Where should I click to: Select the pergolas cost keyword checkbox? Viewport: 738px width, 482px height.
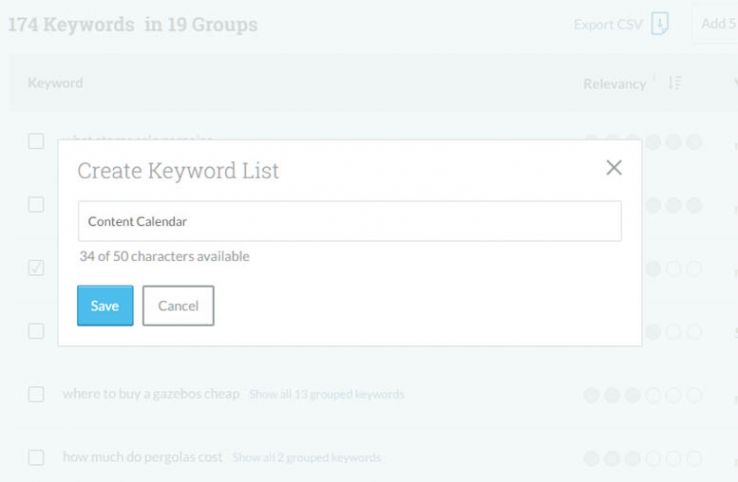point(36,457)
